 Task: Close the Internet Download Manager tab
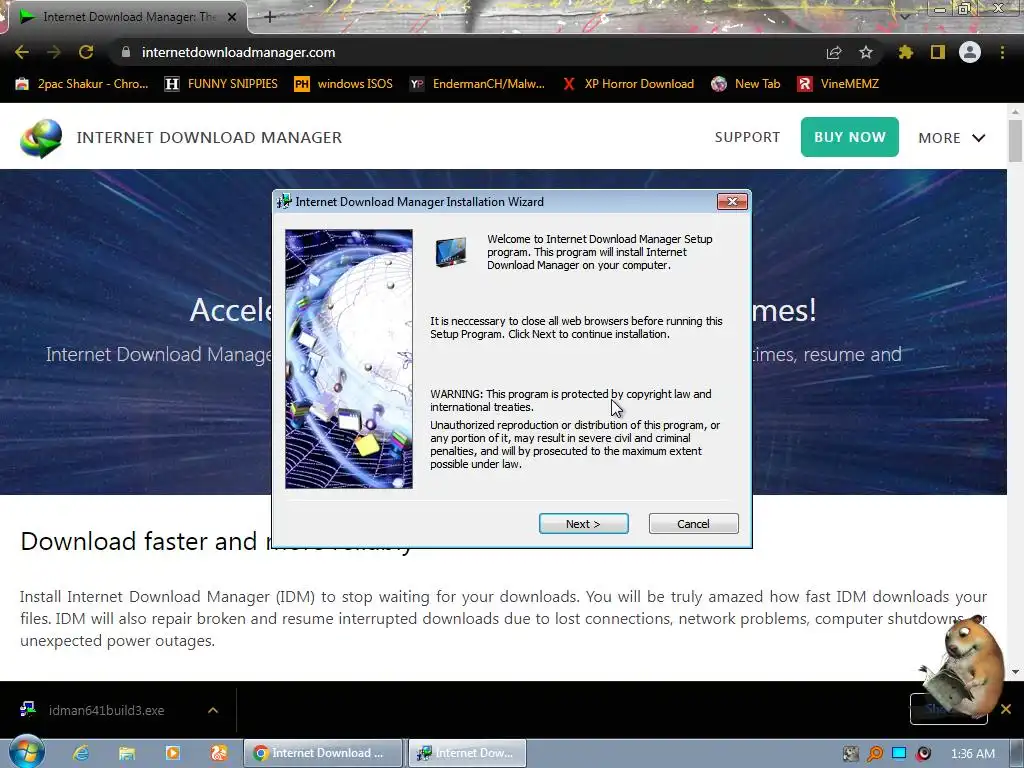point(232,17)
